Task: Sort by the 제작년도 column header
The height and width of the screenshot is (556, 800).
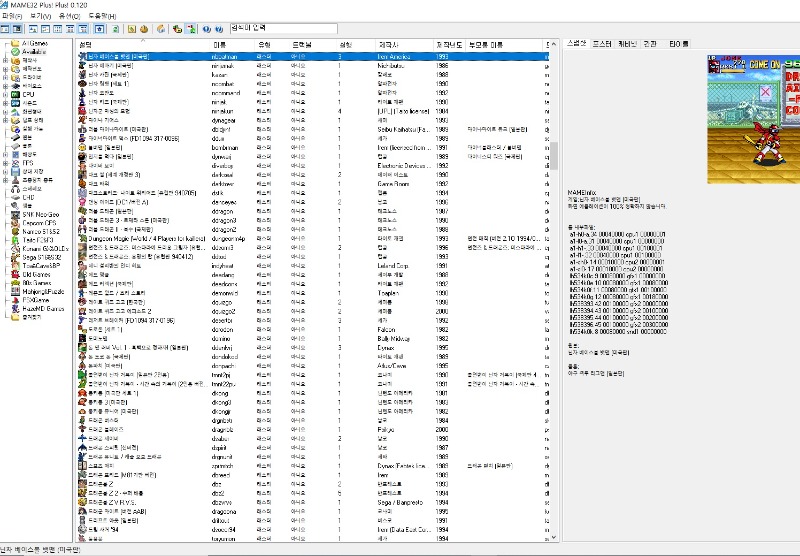Action: pyautogui.click(x=449, y=45)
